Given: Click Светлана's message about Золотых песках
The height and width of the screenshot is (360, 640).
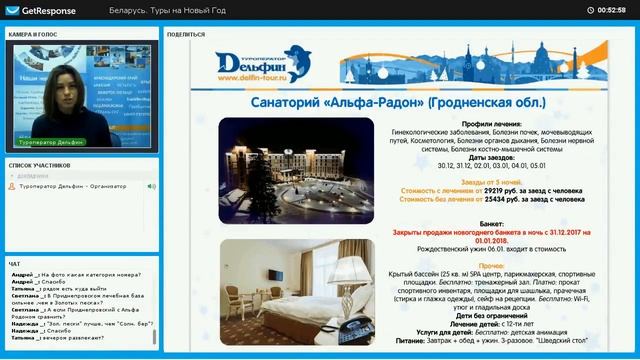Looking at the screenshot, I should [x=78, y=299].
